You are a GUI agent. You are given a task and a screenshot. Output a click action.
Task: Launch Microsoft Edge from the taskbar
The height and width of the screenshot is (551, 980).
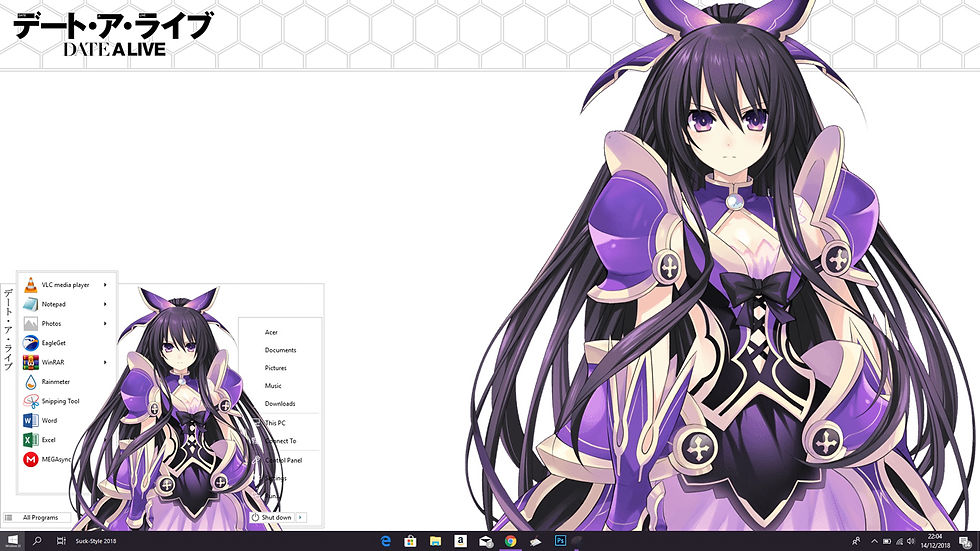click(386, 541)
